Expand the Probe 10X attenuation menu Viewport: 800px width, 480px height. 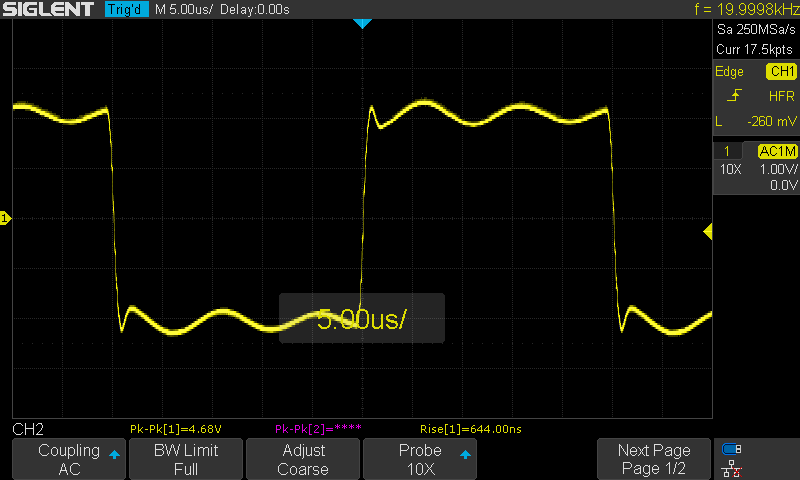(x=420, y=459)
